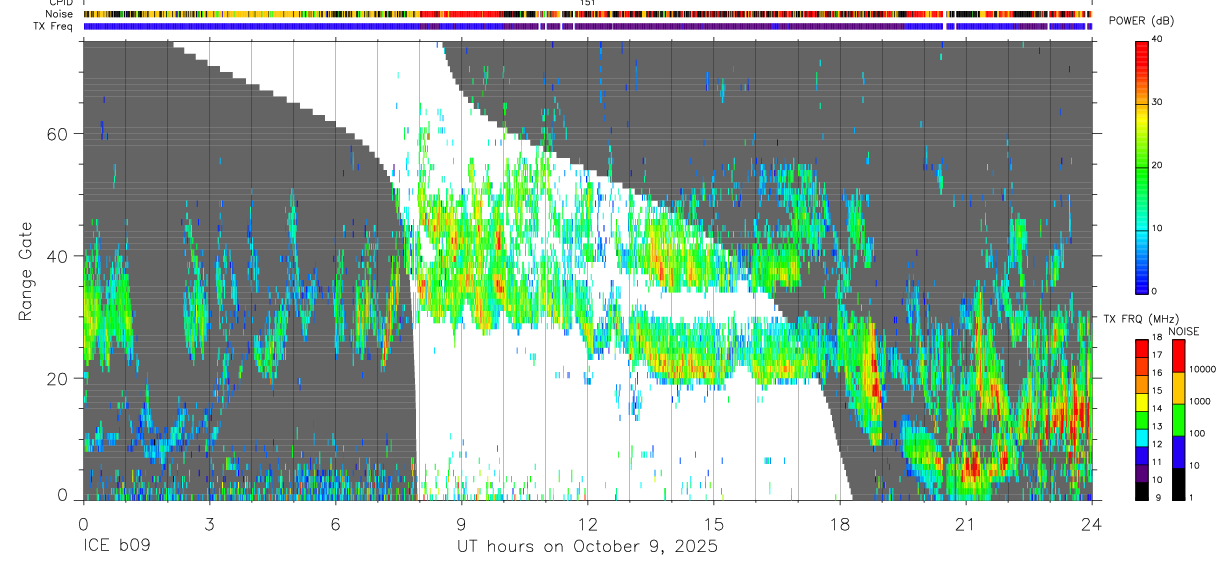Screen dimensions: 1228x567
Task: Click x-axis tick label '0'
Action: point(83,523)
